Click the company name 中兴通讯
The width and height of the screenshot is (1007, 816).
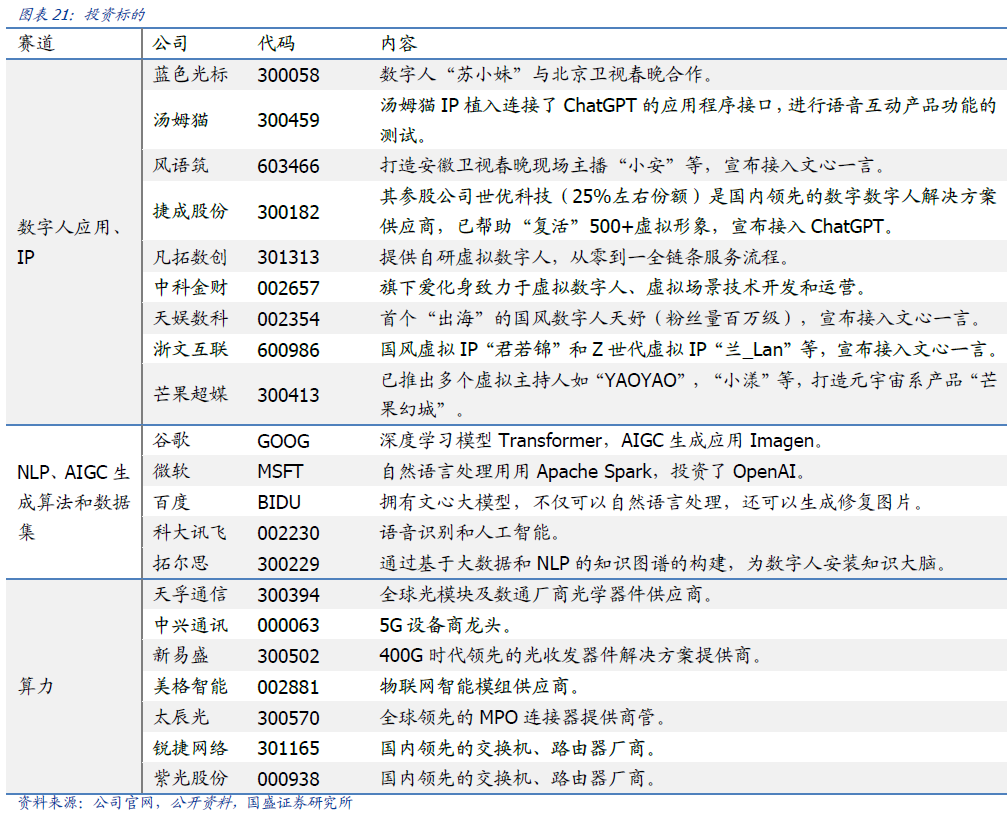[x=190, y=625]
